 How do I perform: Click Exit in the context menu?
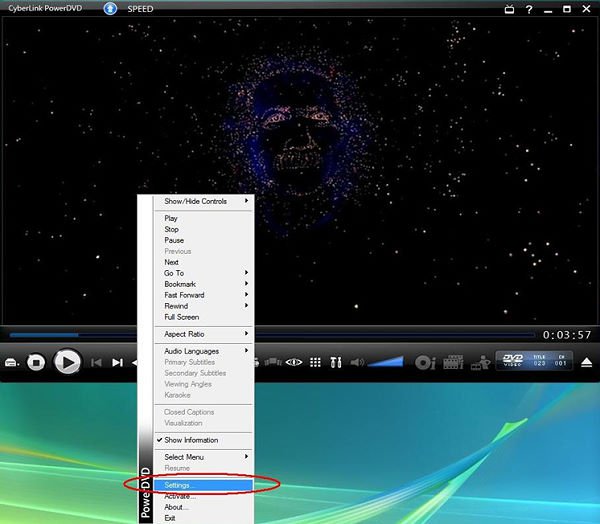(171, 518)
